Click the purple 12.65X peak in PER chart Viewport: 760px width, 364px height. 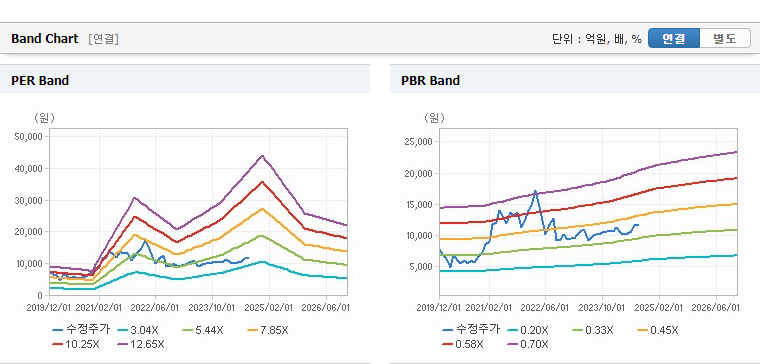(262, 156)
